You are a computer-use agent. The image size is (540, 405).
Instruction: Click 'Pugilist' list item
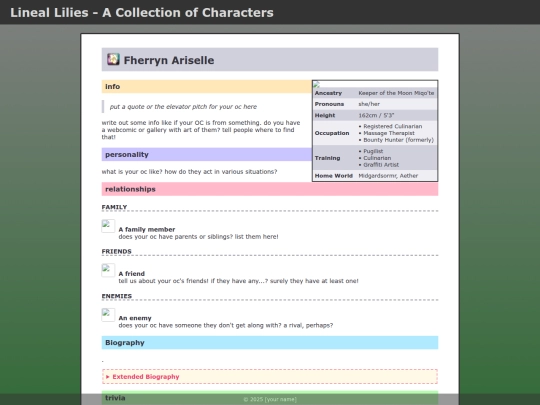[x=373, y=151]
